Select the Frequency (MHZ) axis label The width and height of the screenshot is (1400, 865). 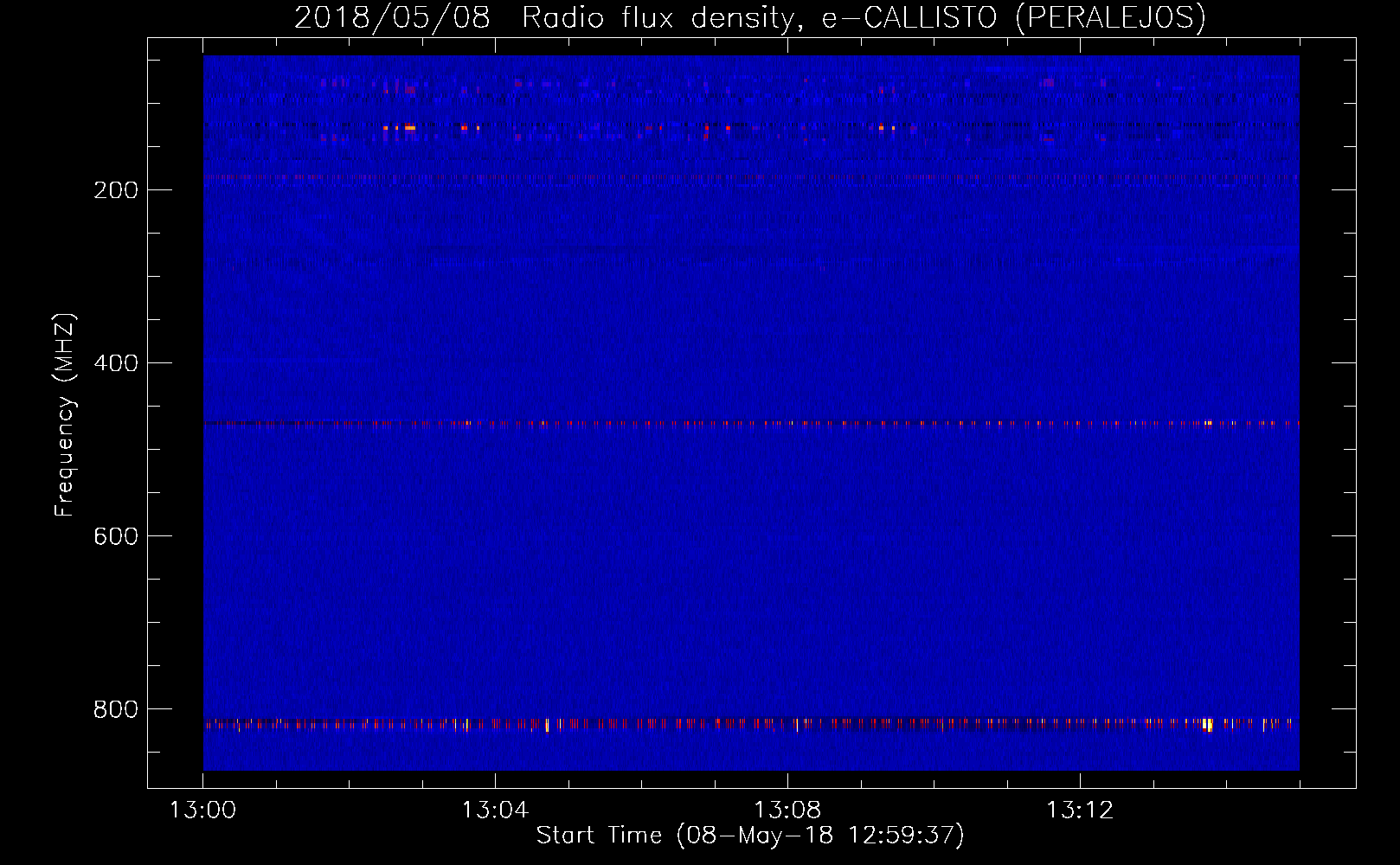pos(64,415)
